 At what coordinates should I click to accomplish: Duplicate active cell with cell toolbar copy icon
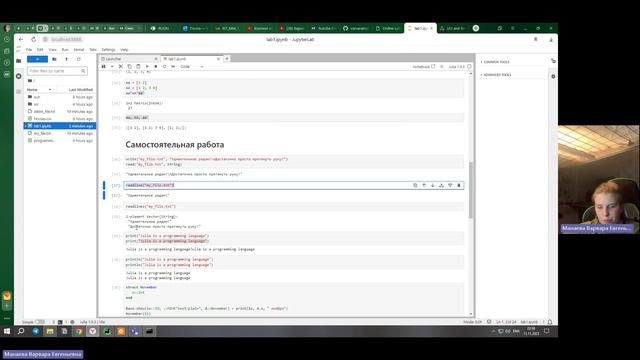tap(415, 185)
